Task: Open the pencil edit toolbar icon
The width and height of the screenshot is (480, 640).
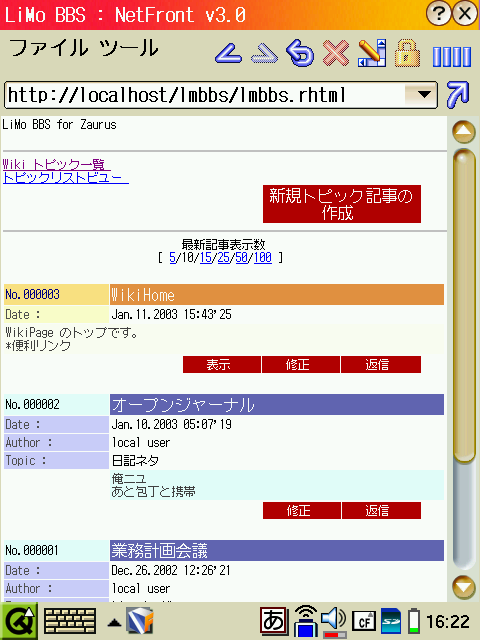Action: 372,53
